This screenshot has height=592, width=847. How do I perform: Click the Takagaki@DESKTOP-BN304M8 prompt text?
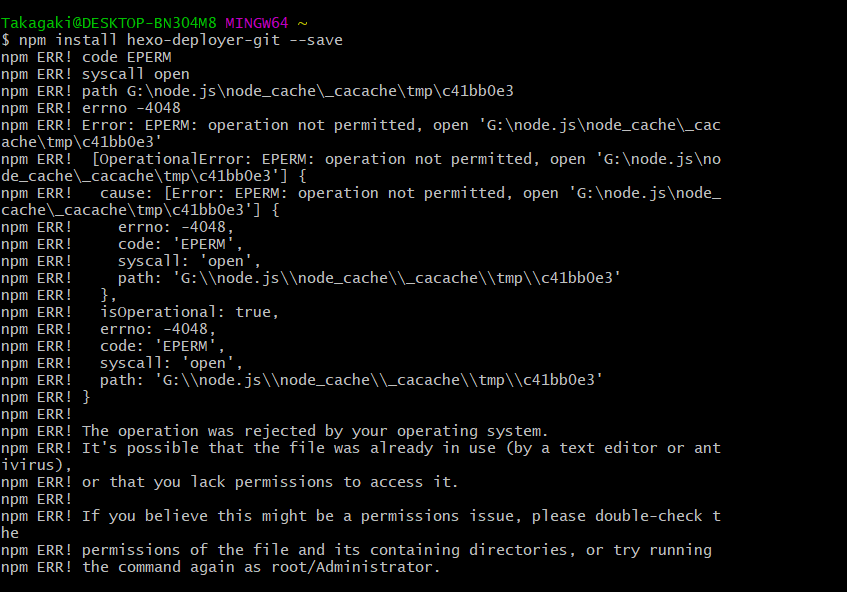109,23
